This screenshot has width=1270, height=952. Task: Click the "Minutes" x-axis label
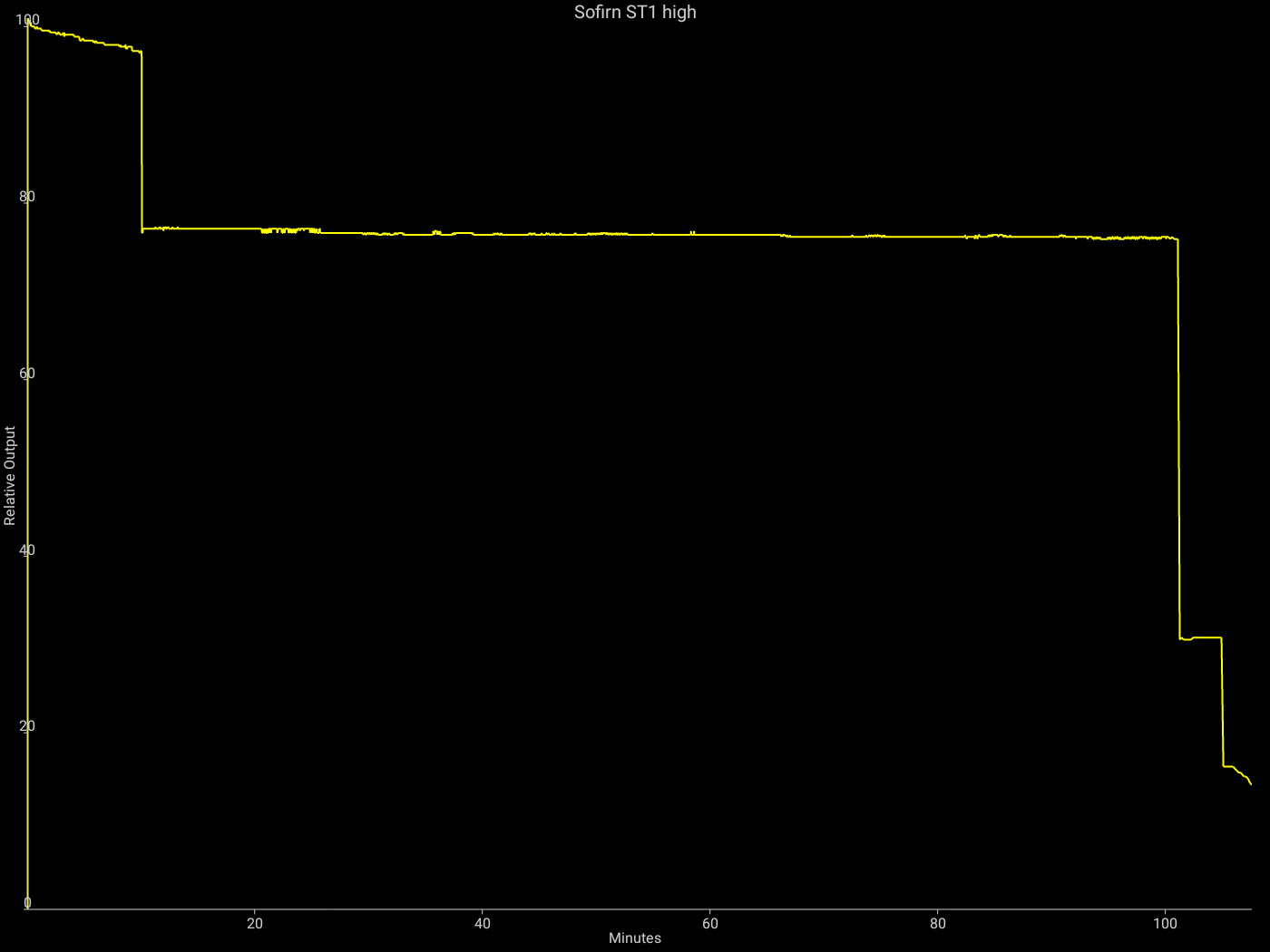point(635,938)
